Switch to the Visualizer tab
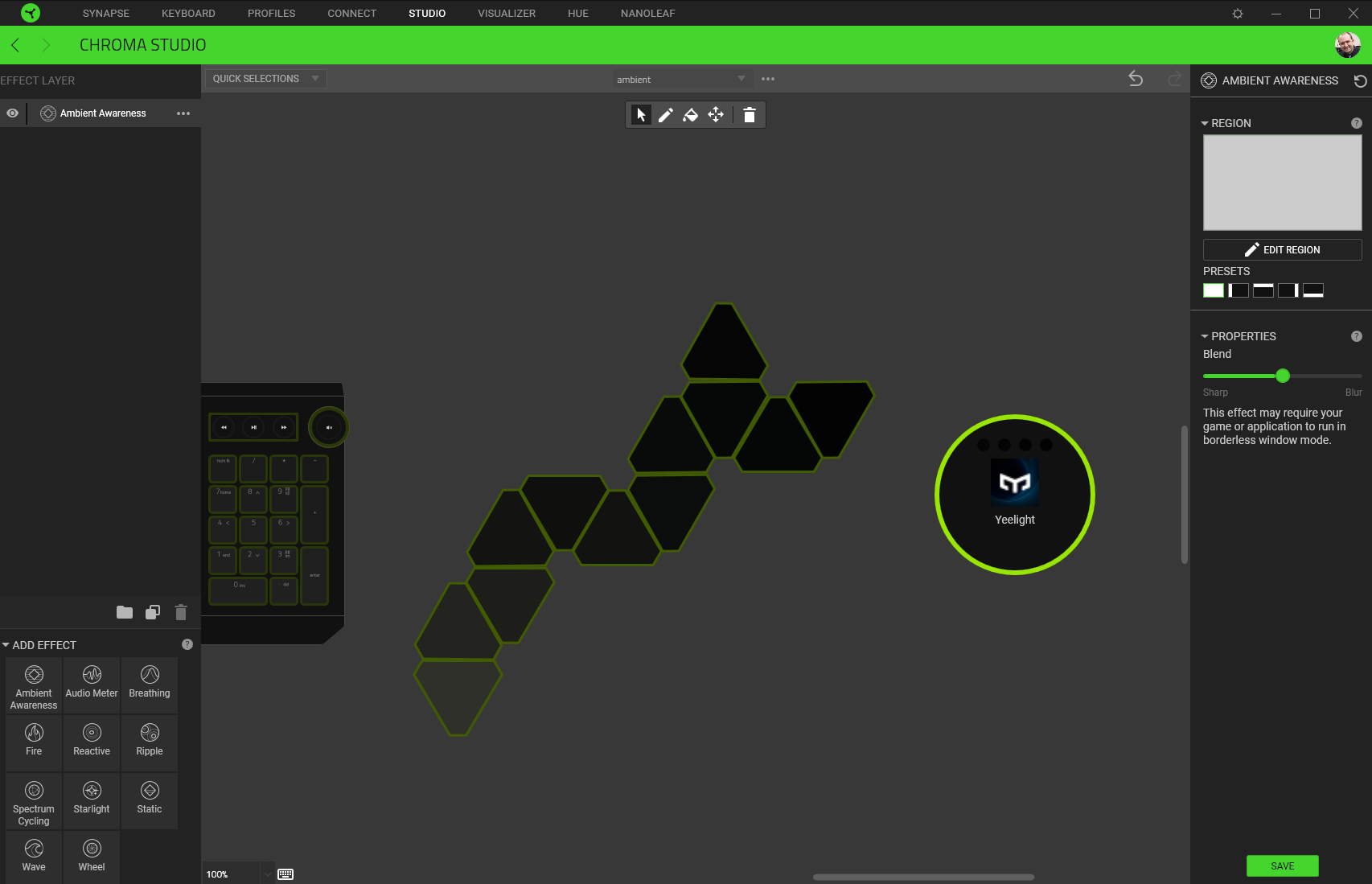The height and width of the screenshot is (884, 1372). [507, 14]
